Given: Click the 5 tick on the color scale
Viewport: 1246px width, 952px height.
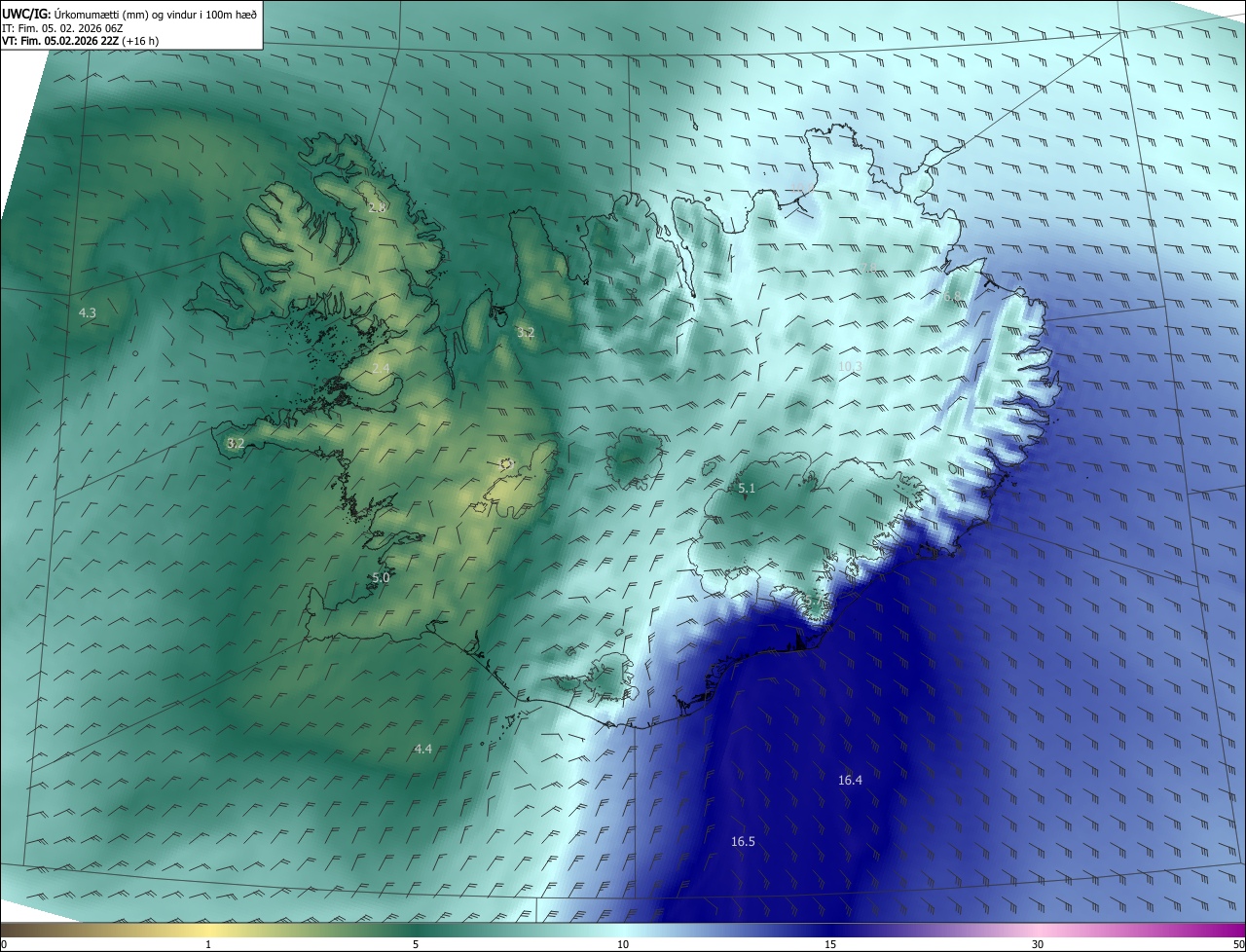Looking at the screenshot, I should (x=416, y=944).
